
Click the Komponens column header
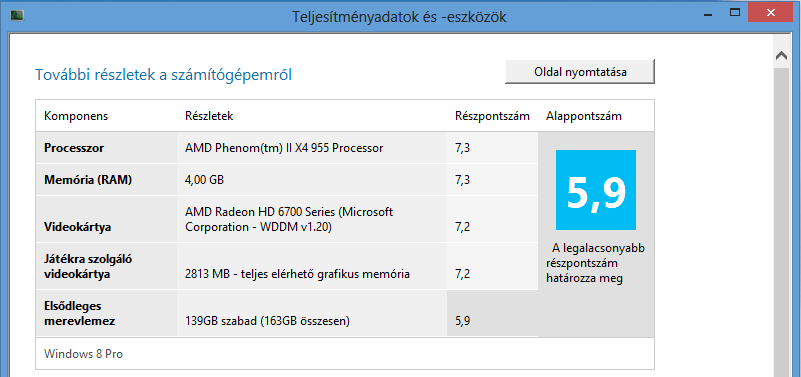pyautogui.click(x=76, y=116)
